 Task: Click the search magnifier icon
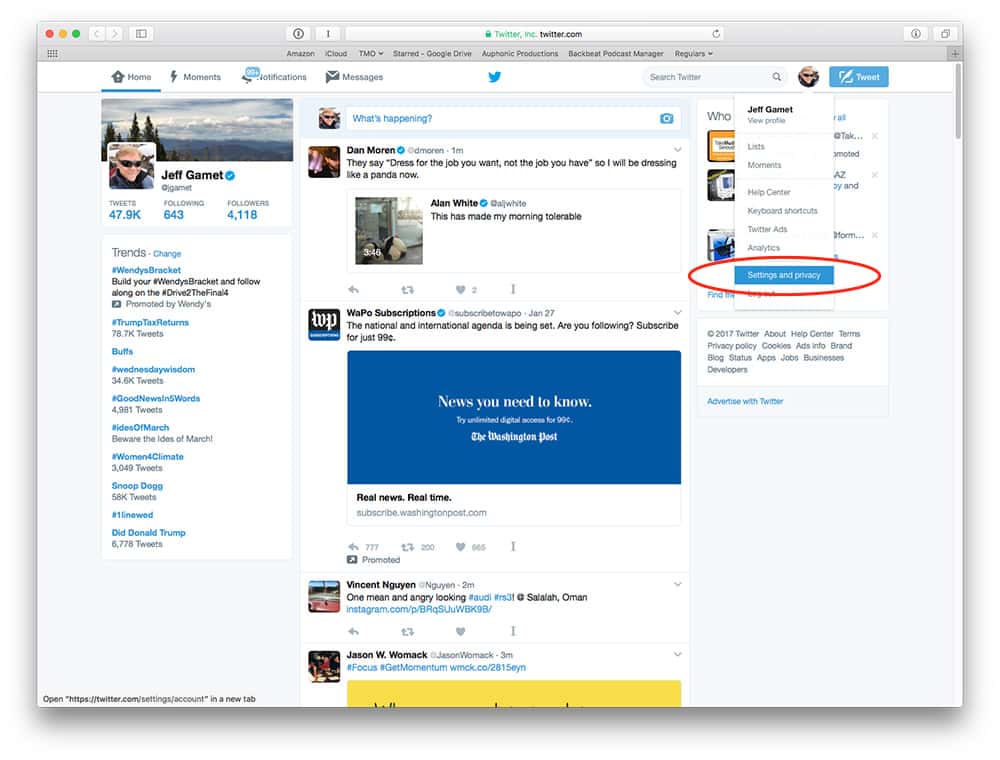point(776,77)
